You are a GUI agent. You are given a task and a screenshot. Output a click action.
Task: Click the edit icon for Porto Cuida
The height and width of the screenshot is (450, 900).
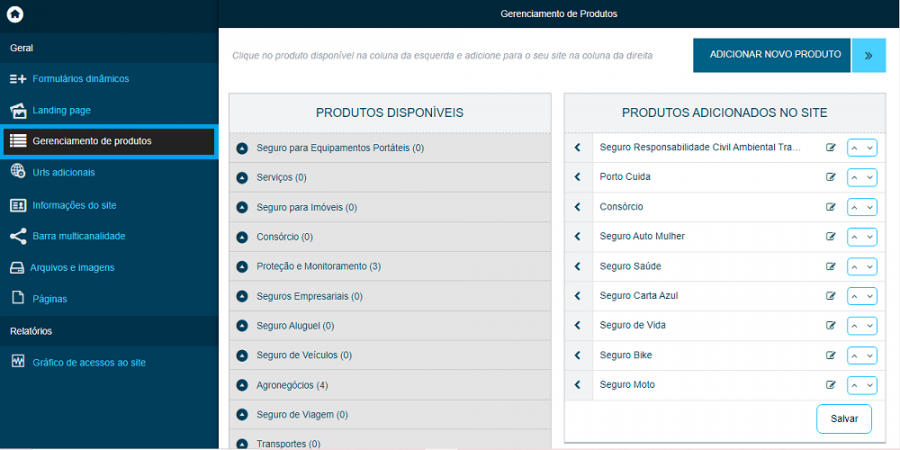(830, 177)
